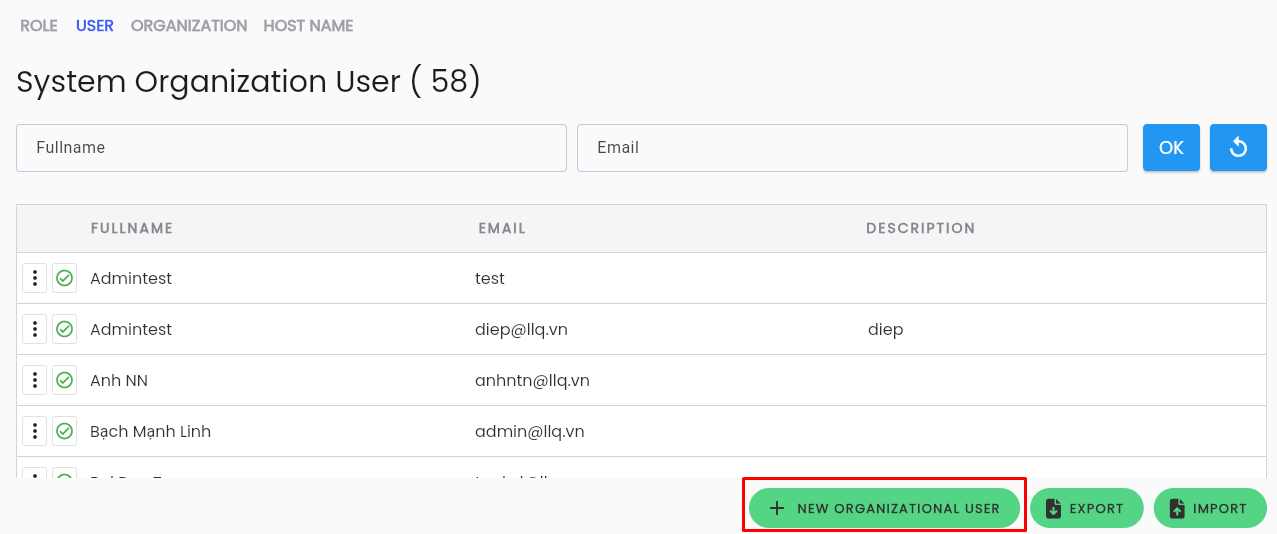The width and height of the screenshot is (1277, 534).
Task: Toggle the active status check for Bạch Mạnh Linh
Action: tap(65, 431)
